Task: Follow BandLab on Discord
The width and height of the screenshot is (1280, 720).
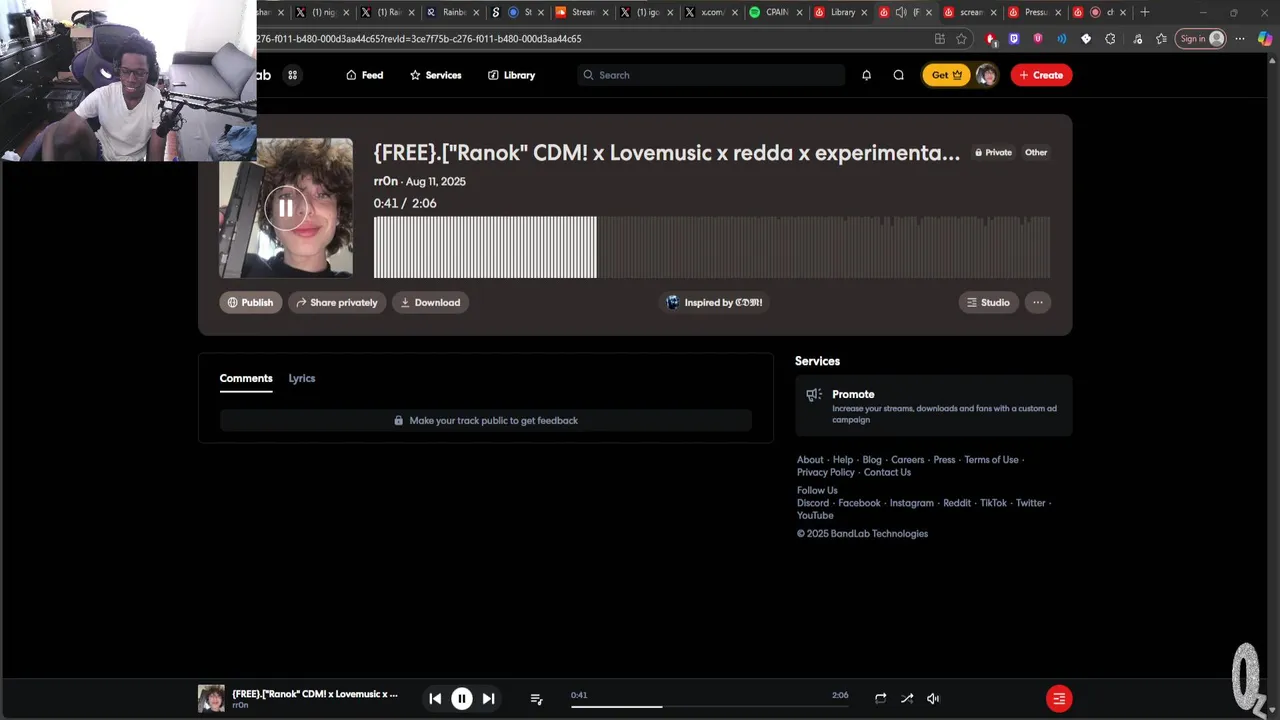Action: click(x=813, y=503)
